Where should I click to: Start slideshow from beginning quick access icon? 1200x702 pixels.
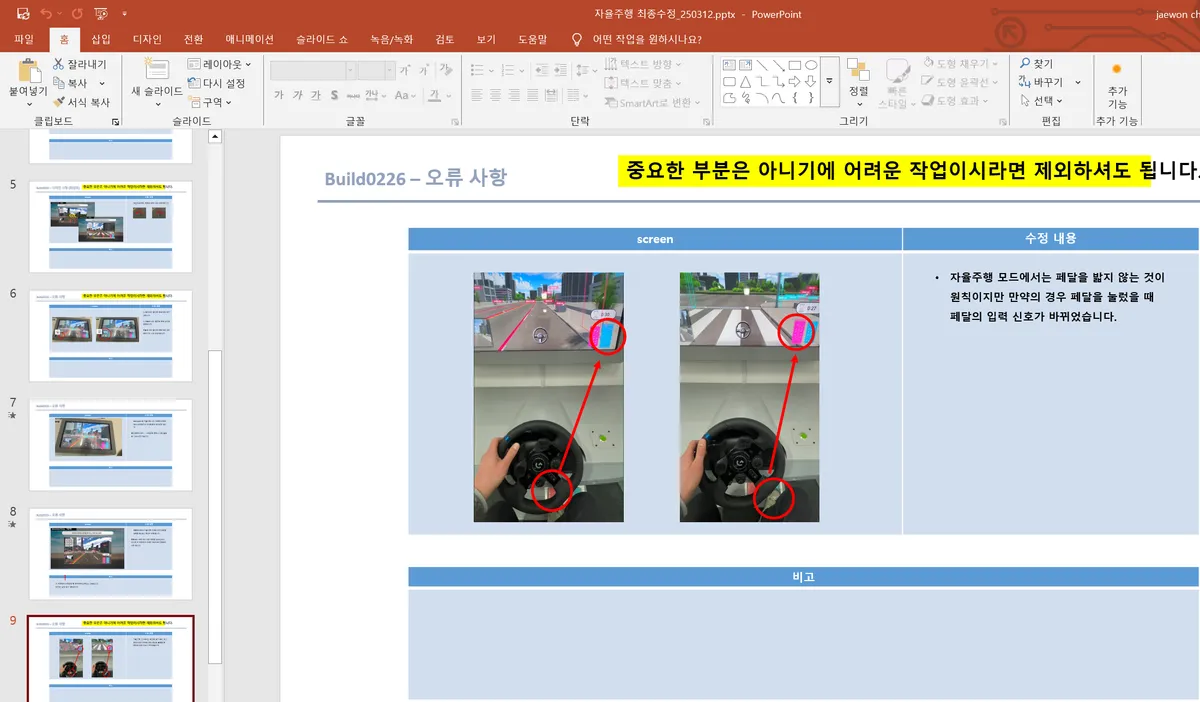100,14
